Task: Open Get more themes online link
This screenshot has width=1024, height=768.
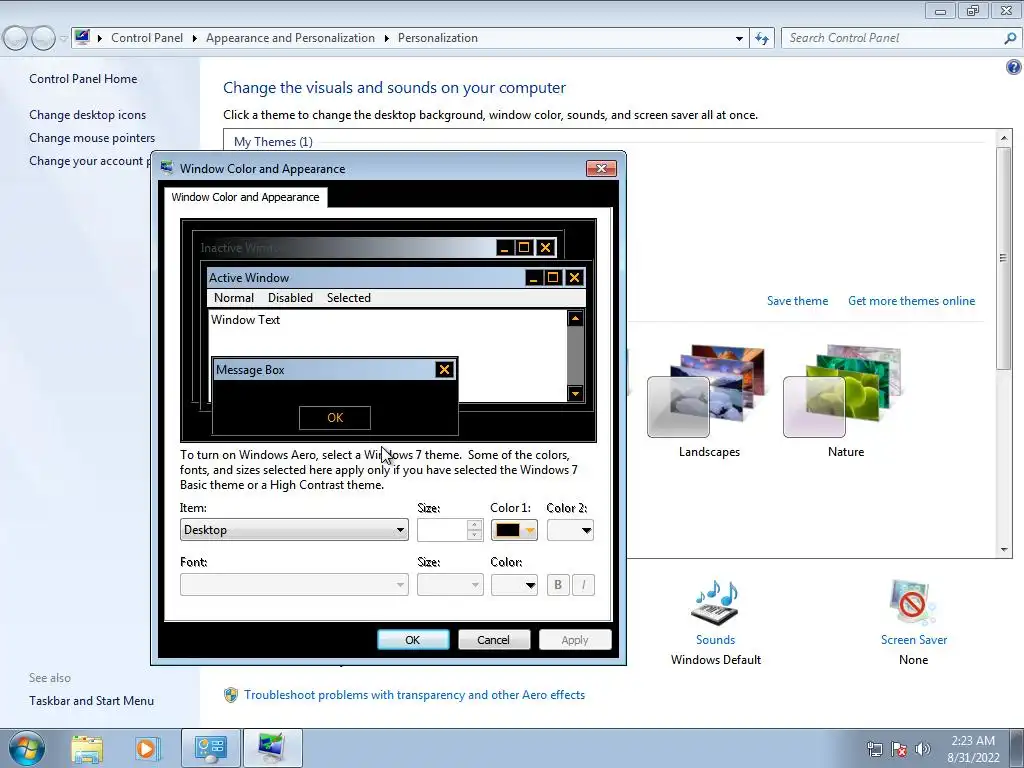Action: [x=911, y=301]
